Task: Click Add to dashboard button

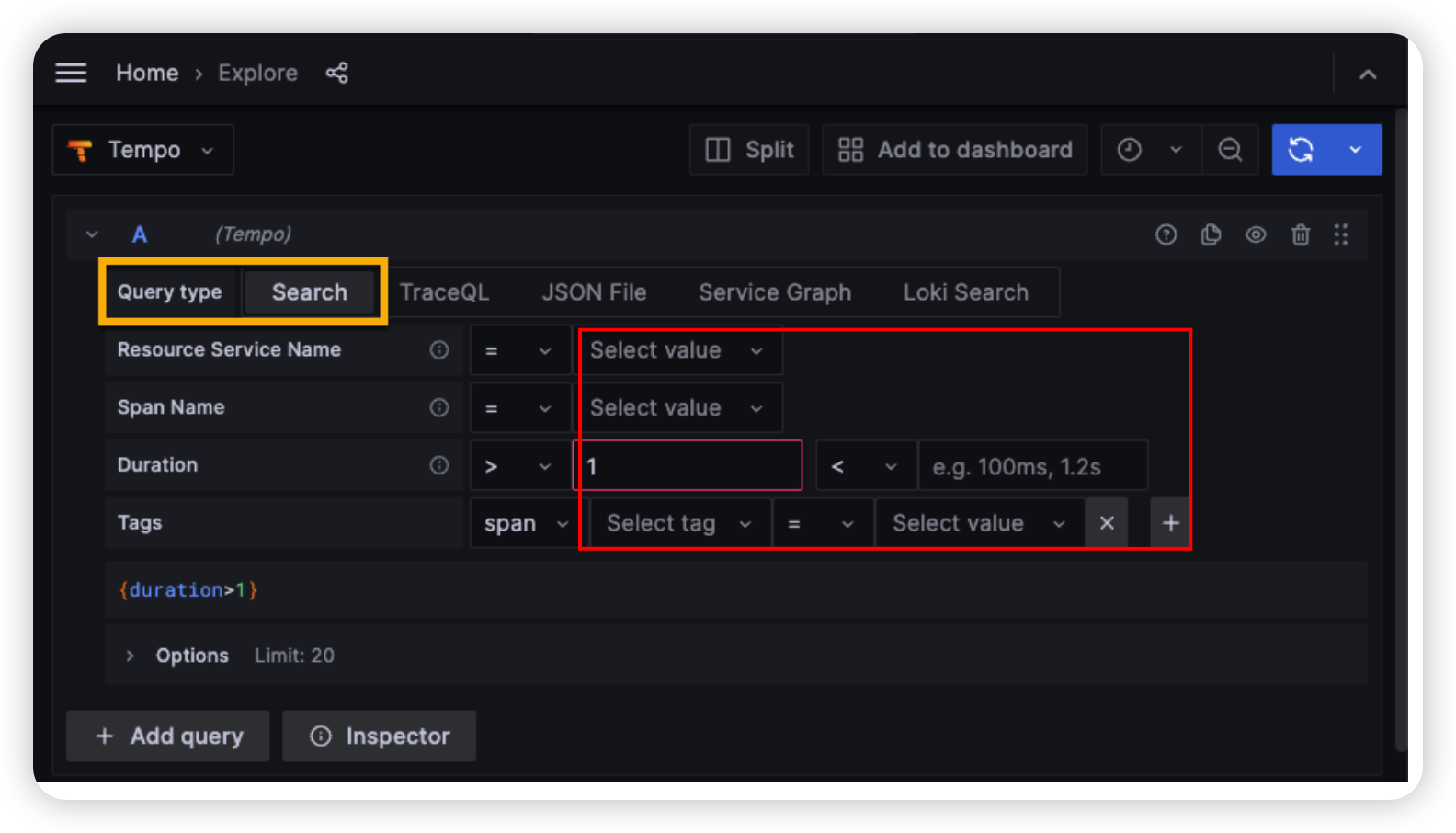Action: click(x=955, y=150)
